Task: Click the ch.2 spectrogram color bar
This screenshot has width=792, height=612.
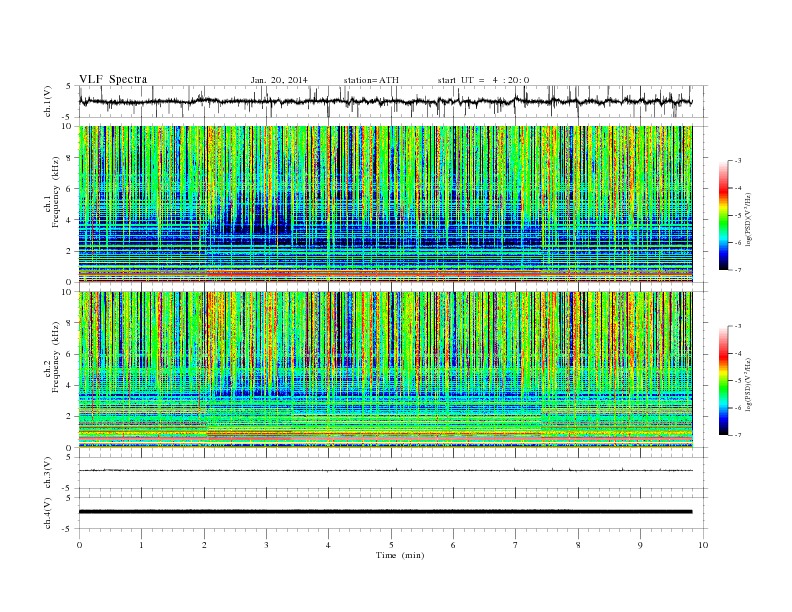Action: (x=724, y=380)
